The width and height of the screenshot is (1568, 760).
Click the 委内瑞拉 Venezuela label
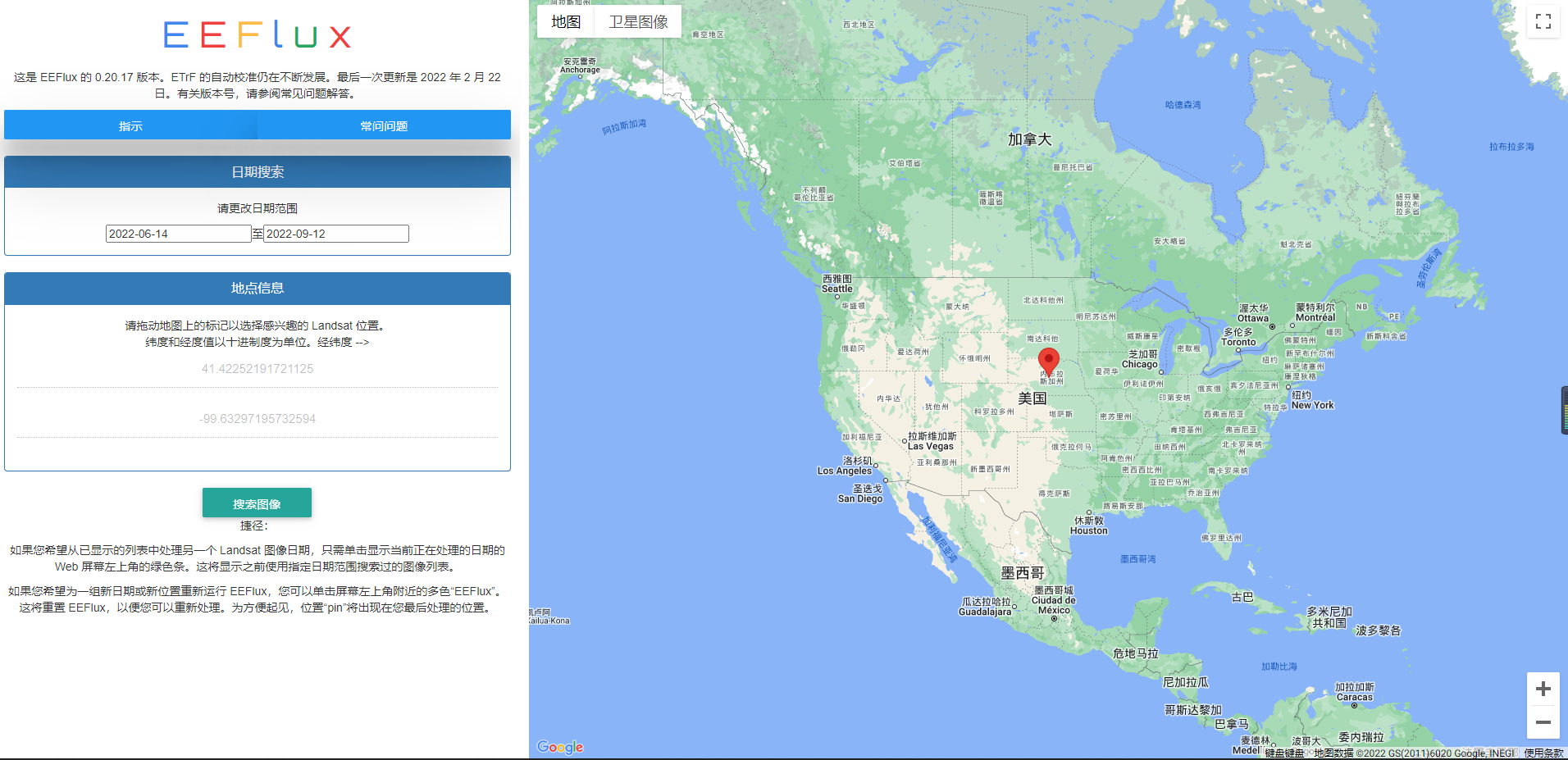click(1361, 737)
